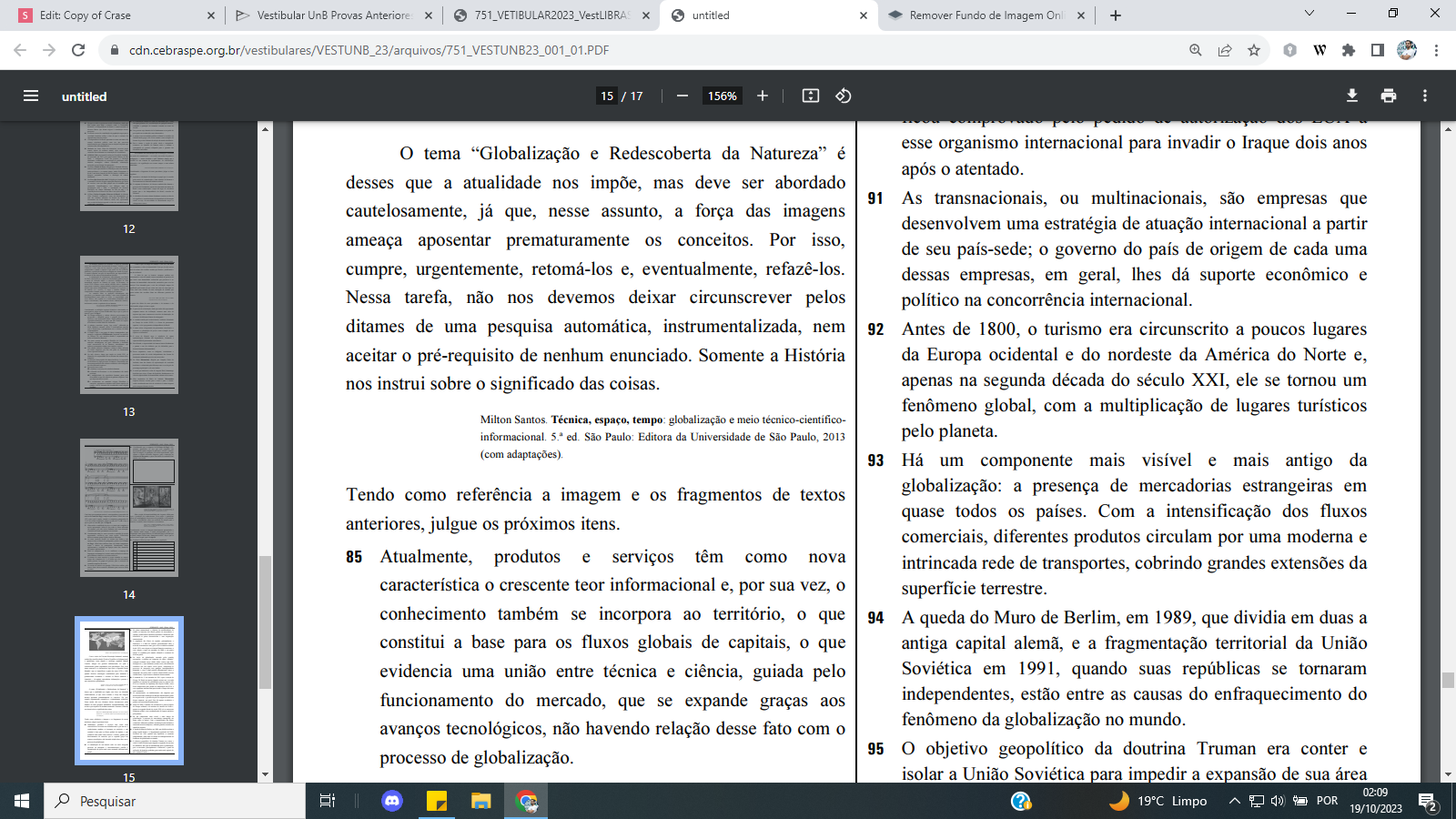Open File Explorer from the taskbar
Screen dimensions: 1456x819
pyautogui.click(x=480, y=801)
